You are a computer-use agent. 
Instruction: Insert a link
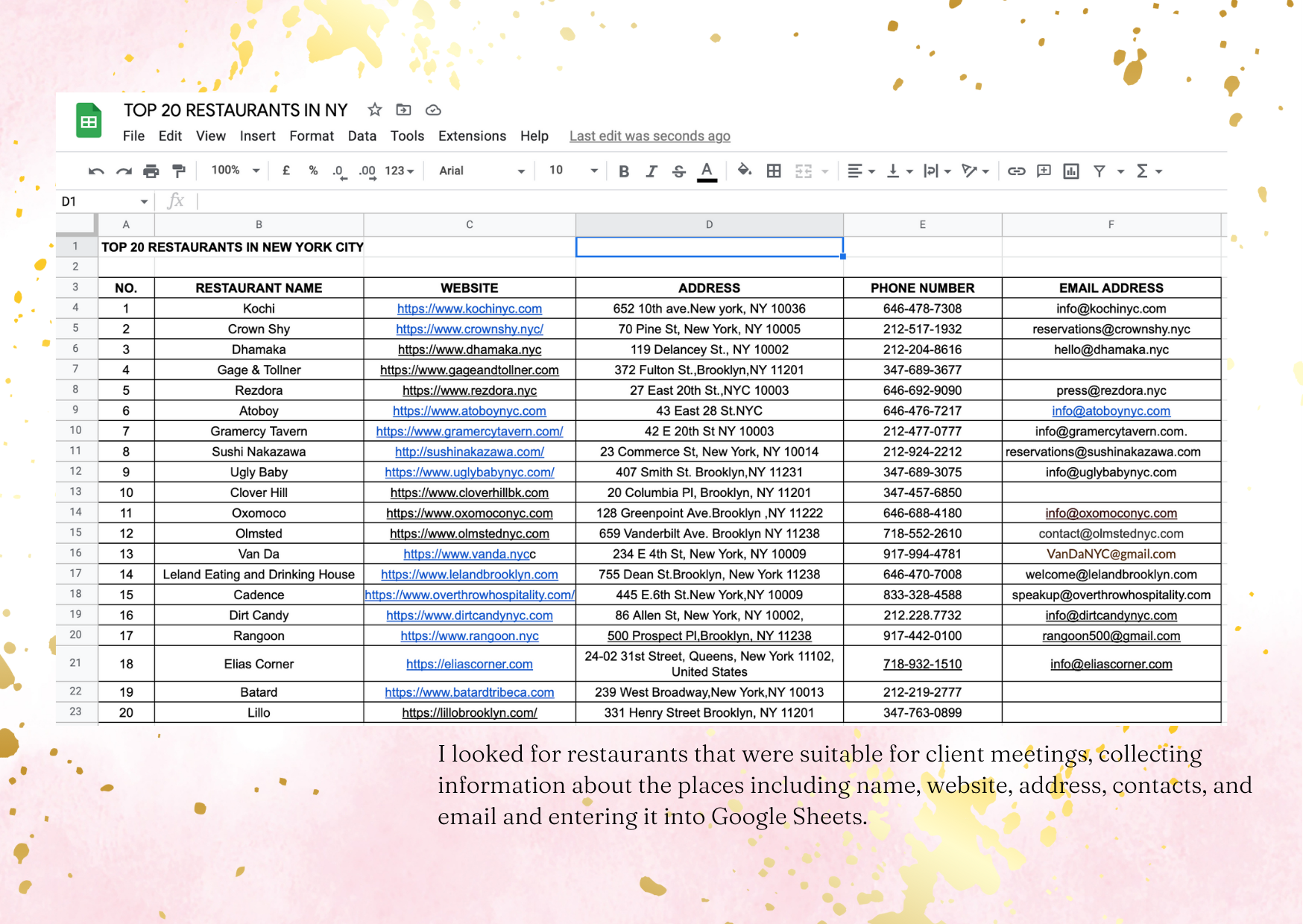point(1017,171)
